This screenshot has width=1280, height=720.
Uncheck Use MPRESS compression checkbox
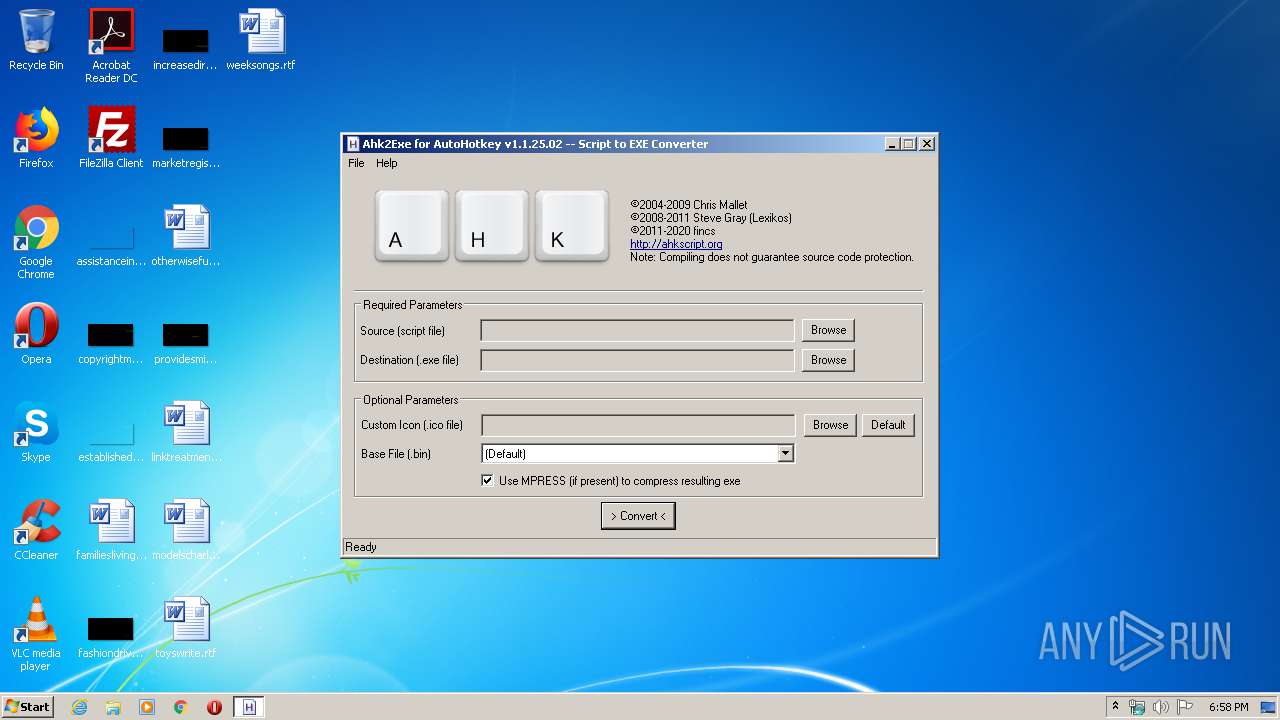pyautogui.click(x=488, y=481)
